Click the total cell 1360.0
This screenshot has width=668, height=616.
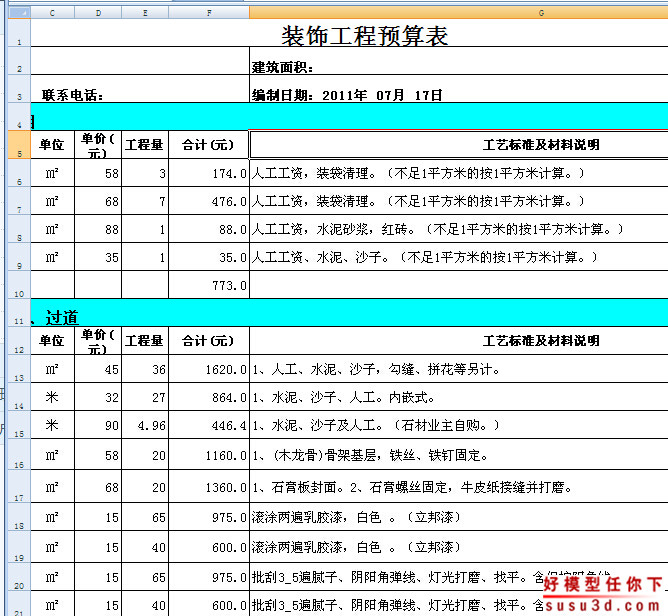[209, 486]
